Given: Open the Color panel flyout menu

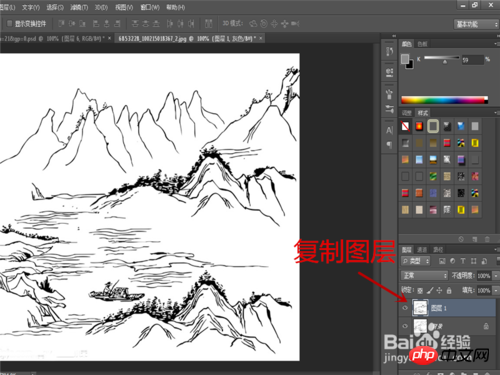Looking at the screenshot, I should click(496, 44).
